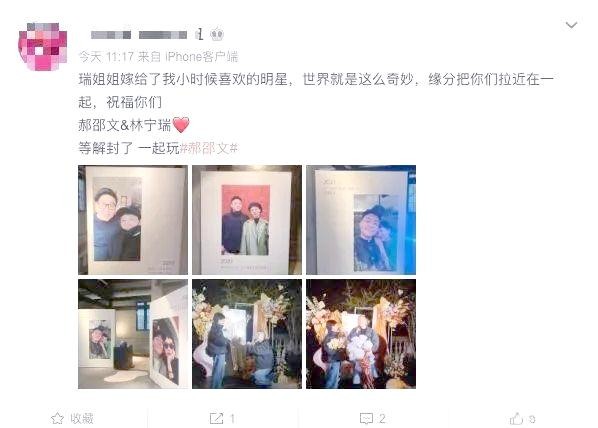Click the 收藏 bookmark text button

click(82, 418)
